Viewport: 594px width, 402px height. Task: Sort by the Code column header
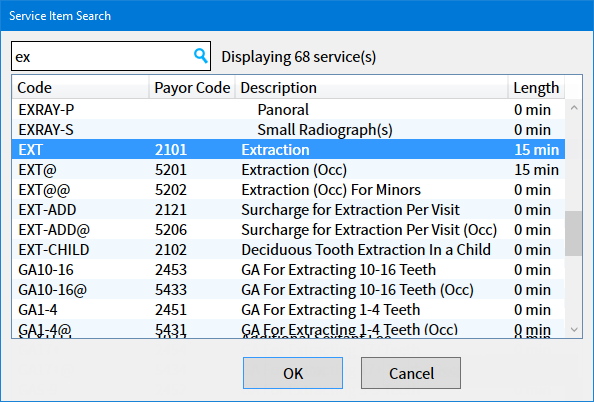point(80,88)
